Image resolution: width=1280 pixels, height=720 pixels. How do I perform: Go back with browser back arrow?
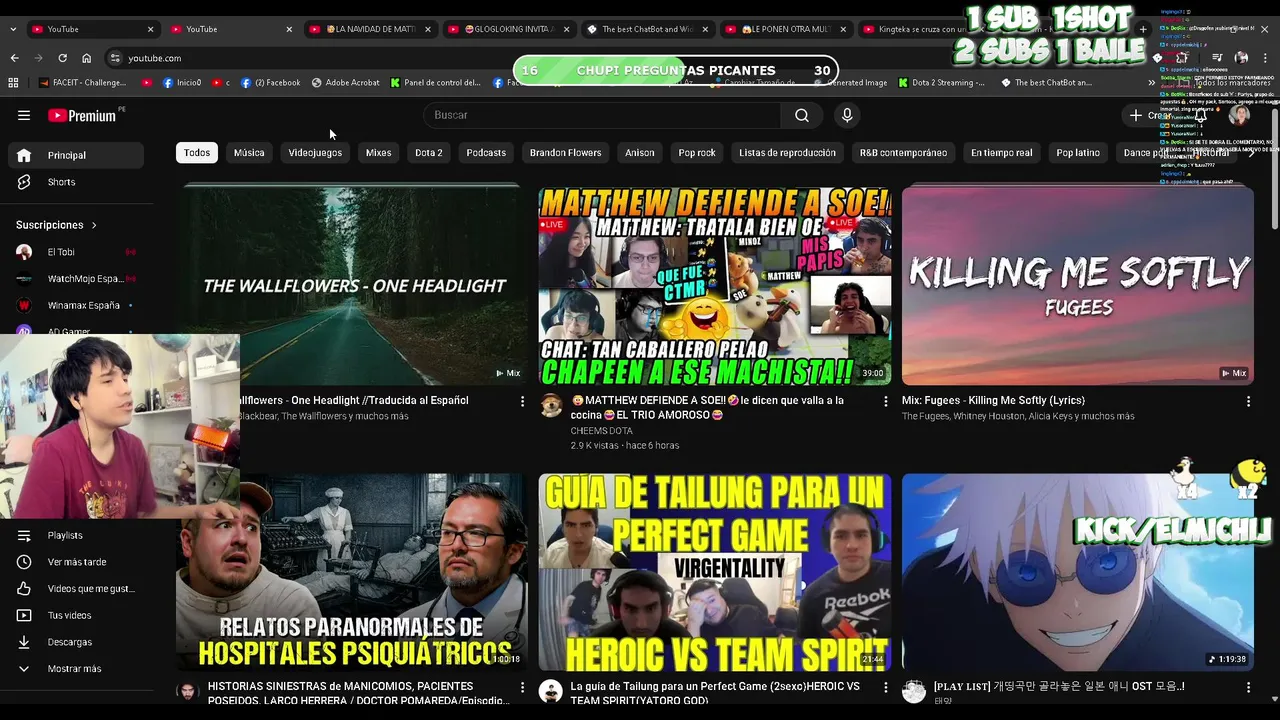tap(14, 58)
